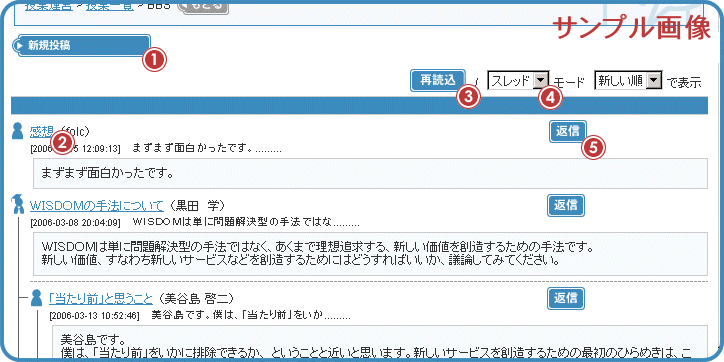The width and height of the screenshot is (724, 362).
Task: Reply to the 感想 post using 返信
Action: tap(568, 132)
